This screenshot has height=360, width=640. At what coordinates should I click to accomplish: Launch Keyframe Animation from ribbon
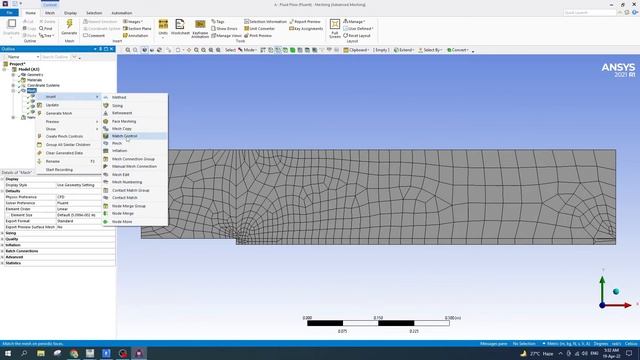(200, 29)
